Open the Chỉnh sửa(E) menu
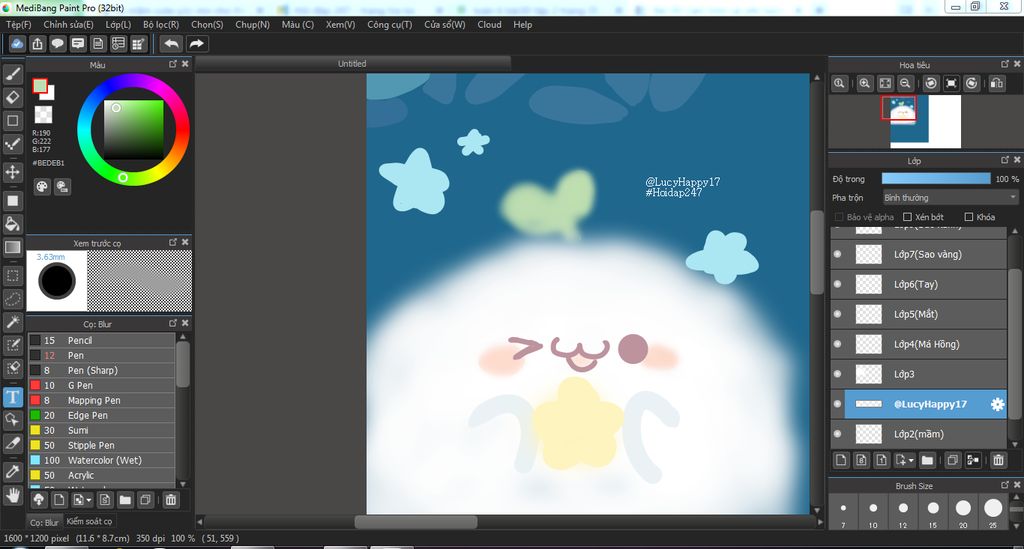Image resolution: width=1024 pixels, height=549 pixels. (x=68, y=24)
